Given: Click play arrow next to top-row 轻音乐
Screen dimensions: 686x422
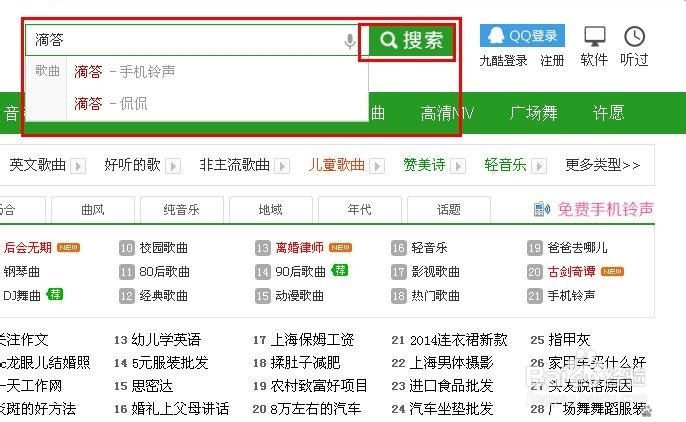Looking at the screenshot, I should 539,166.
